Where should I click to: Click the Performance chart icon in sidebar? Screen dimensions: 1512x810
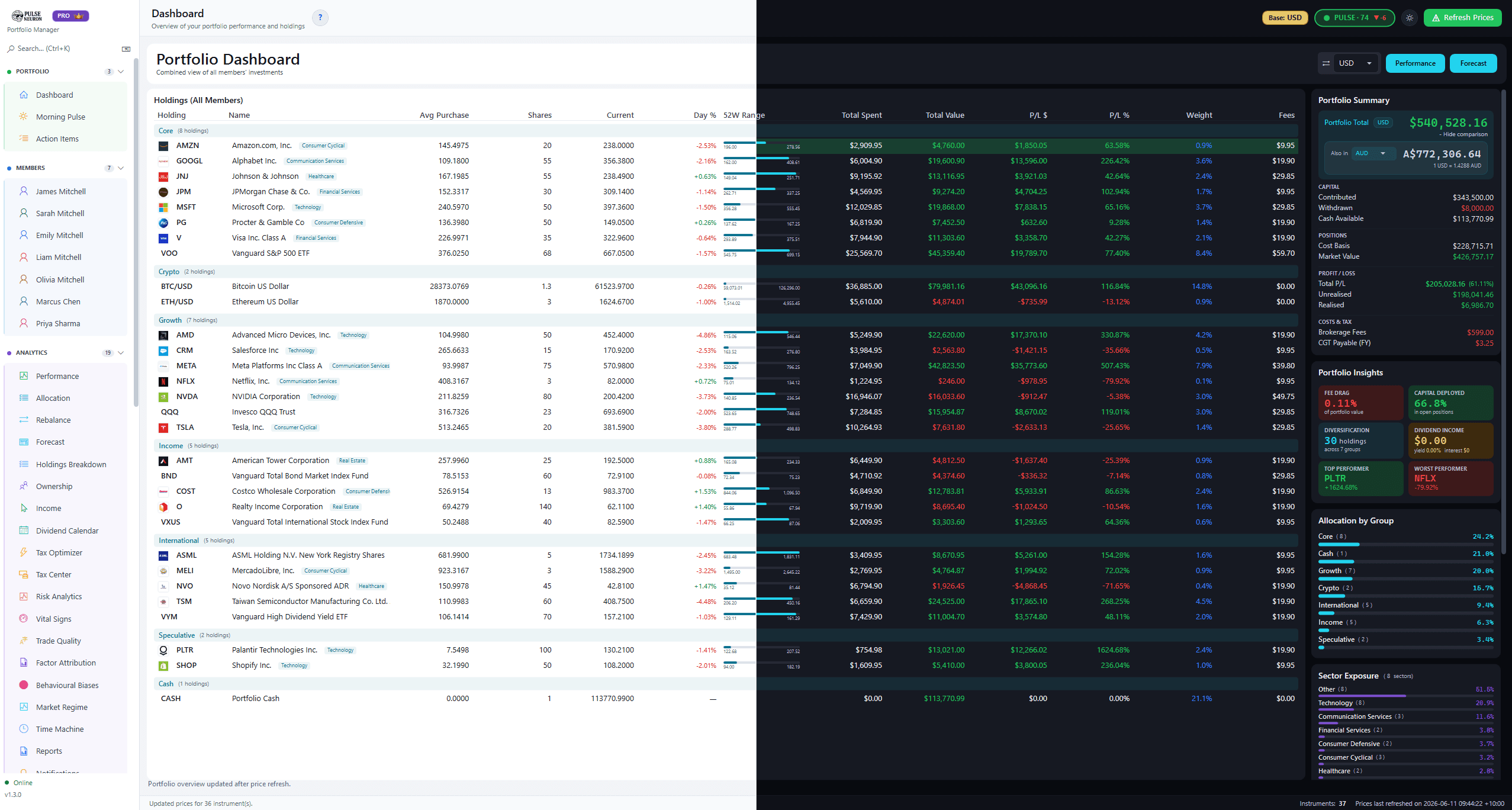(x=24, y=376)
